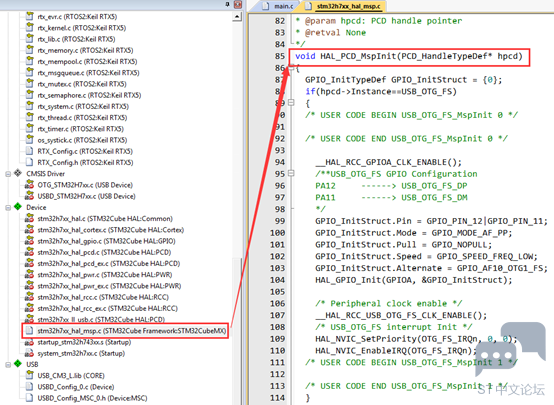Select stm32h7xx_hal_pcd_ex.c in the tree

(x=108, y=263)
